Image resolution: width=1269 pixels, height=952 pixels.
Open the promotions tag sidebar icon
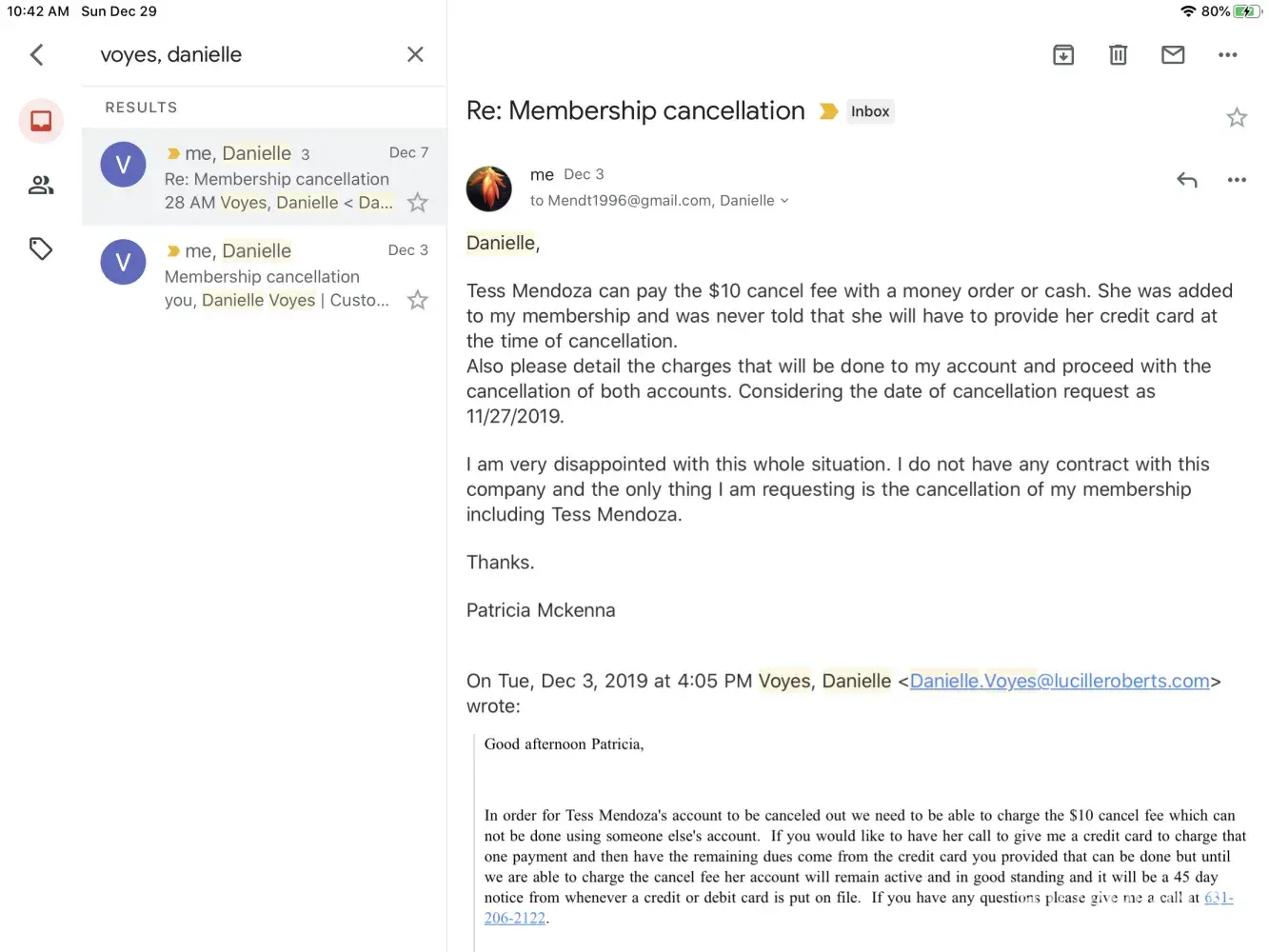pyautogui.click(x=41, y=249)
